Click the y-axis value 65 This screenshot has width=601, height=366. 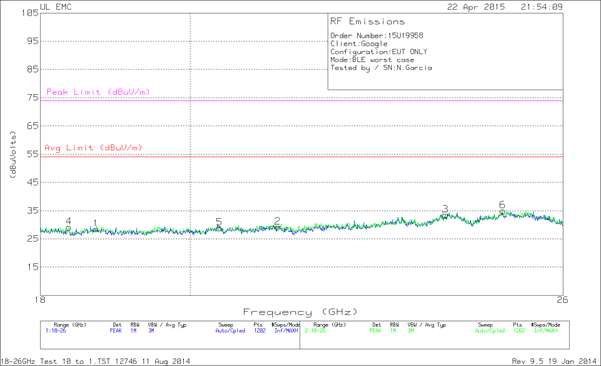pyautogui.click(x=33, y=126)
